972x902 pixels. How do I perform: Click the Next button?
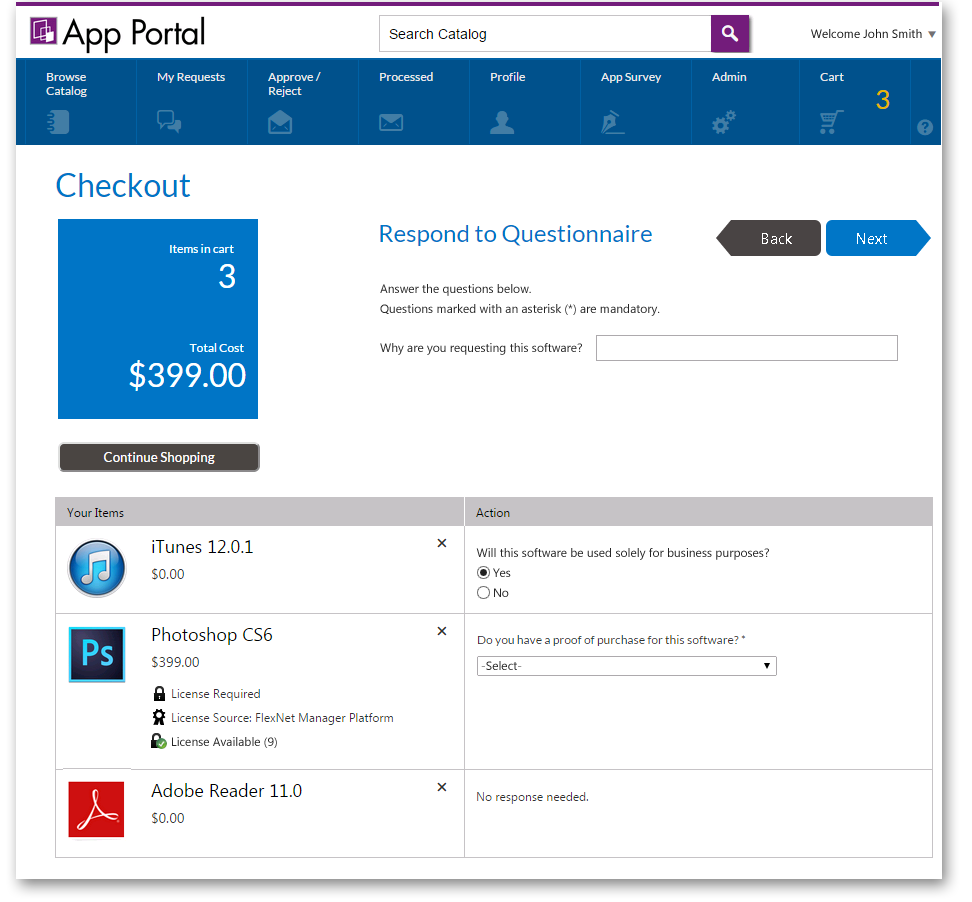pos(872,238)
